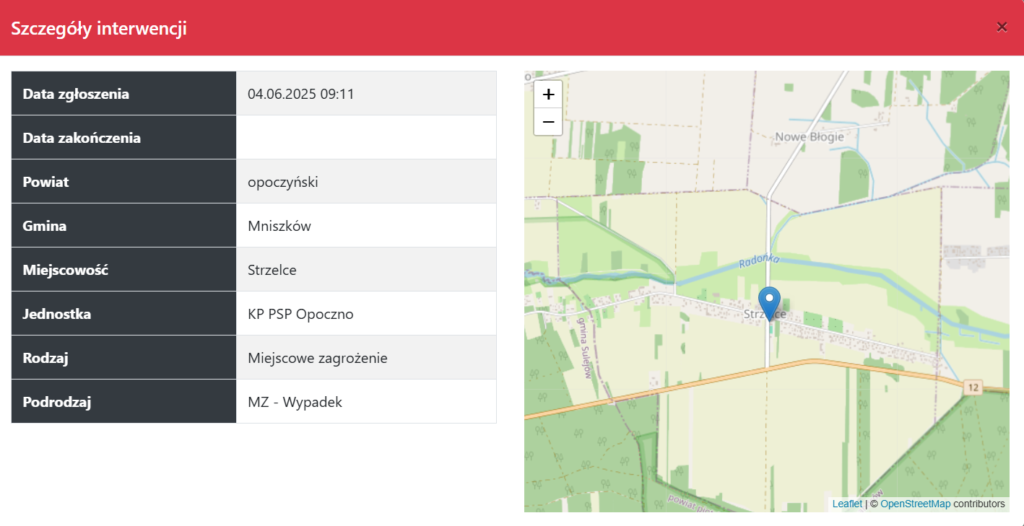Click the blue location marker in Strzelce
Viewport: 1024px width, 526px height.
coord(769,302)
